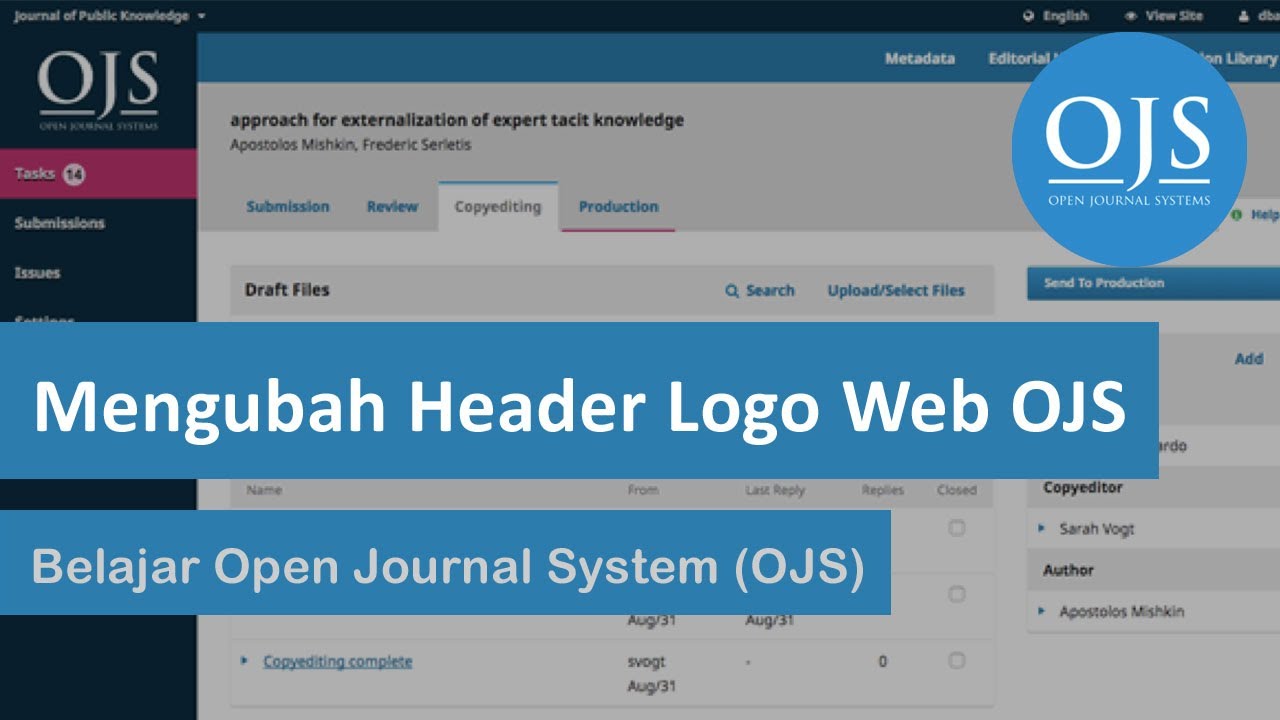
Task: Click svogt in the From column
Action: pyautogui.click(x=646, y=661)
